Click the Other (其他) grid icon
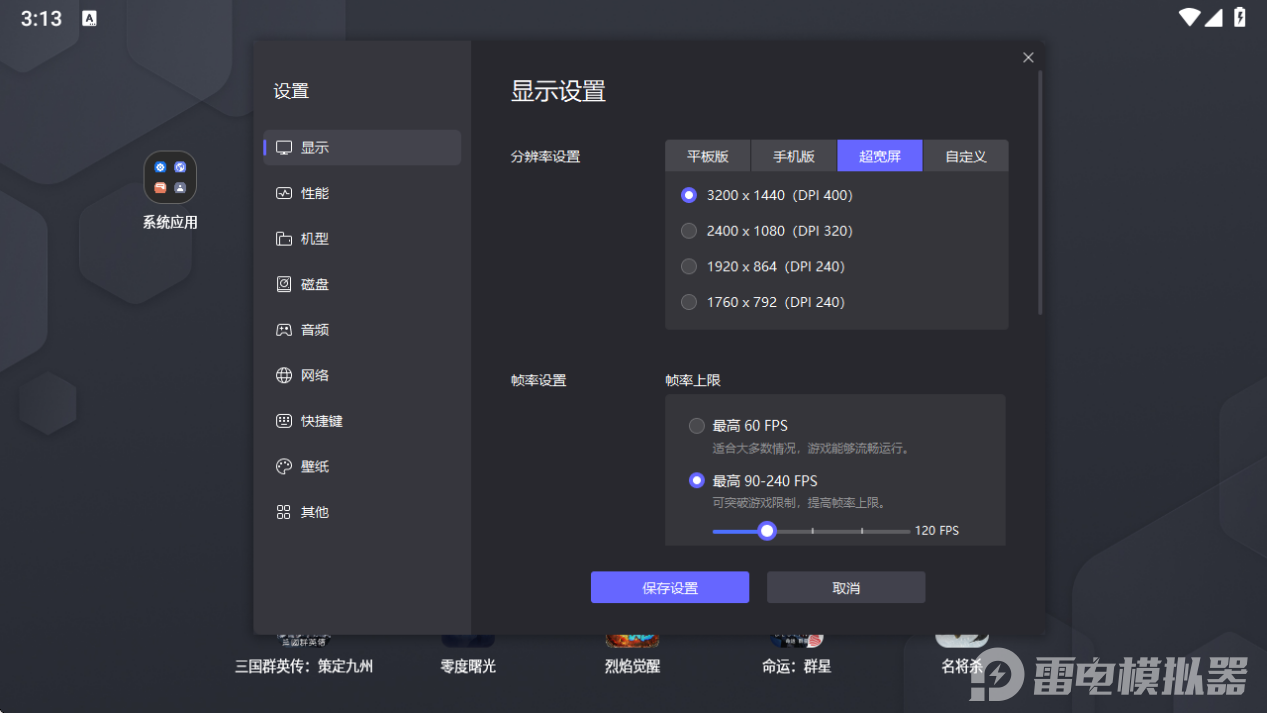Image resolution: width=1267 pixels, height=713 pixels. coord(284,512)
